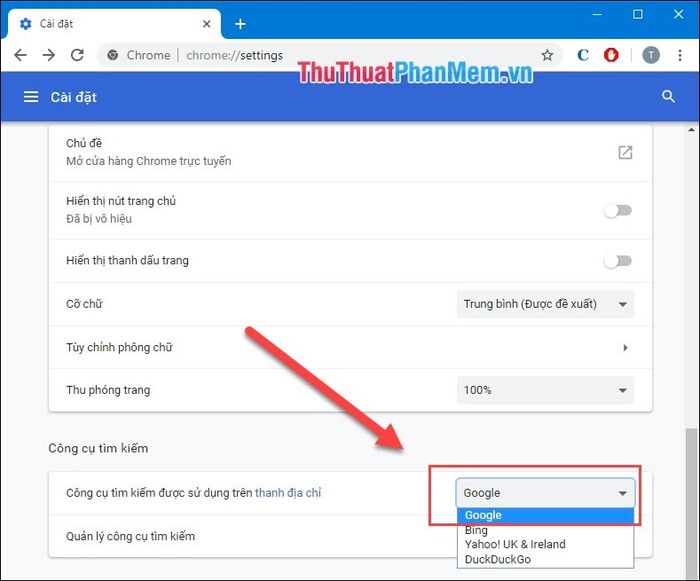Click the vertical scrollbar thumb
The width and height of the screenshot is (700, 581).
tap(692, 502)
